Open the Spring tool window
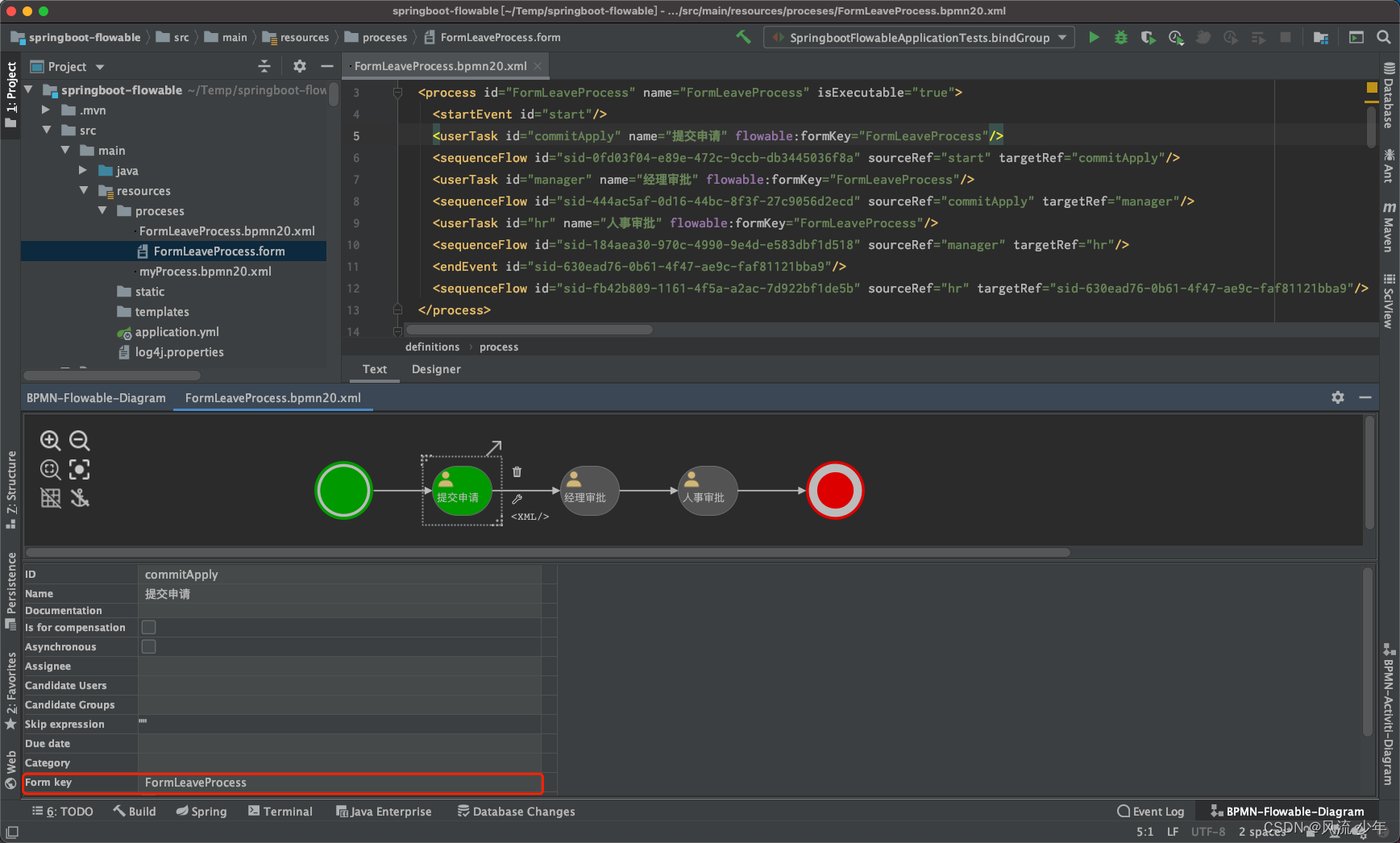The image size is (1400, 843). (201, 812)
